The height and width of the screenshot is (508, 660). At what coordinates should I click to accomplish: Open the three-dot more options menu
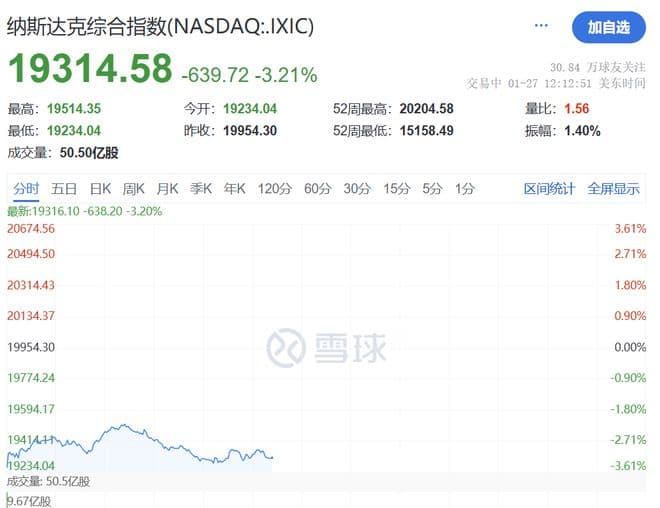[542, 26]
